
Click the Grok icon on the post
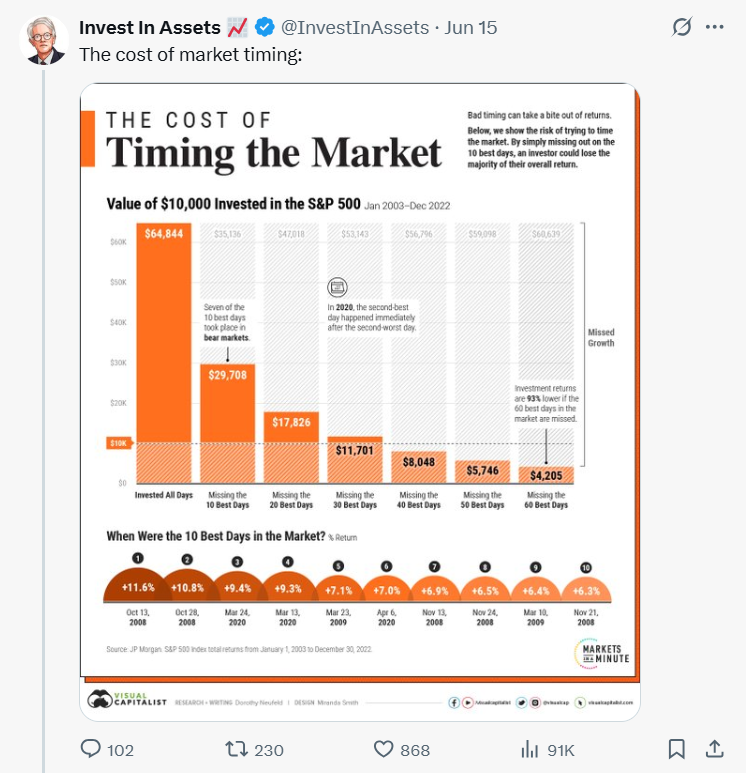click(x=682, y=27)
